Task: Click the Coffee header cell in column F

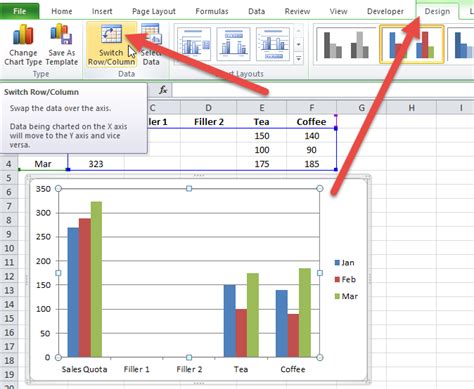Action: pyautogui.click(x=311, y=122)
